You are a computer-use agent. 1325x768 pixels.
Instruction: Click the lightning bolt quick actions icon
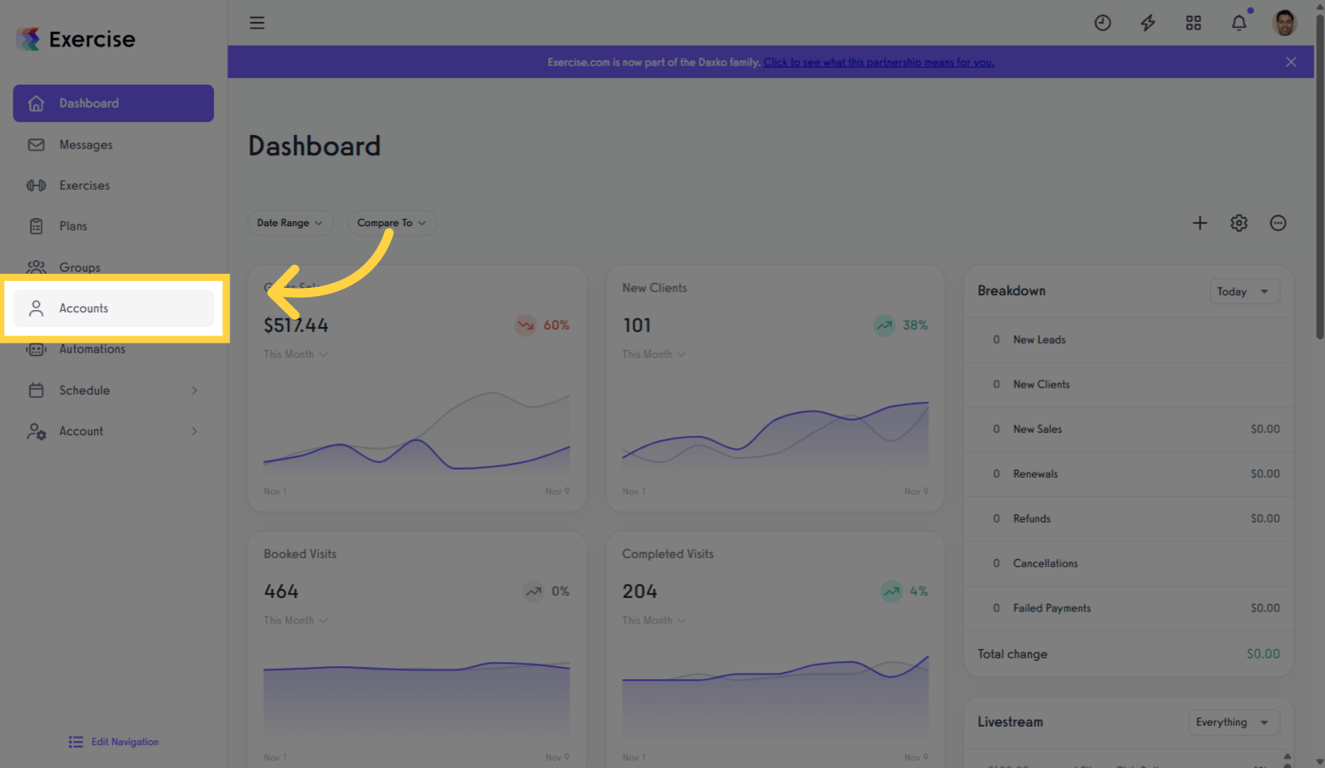coord(1147,22)
